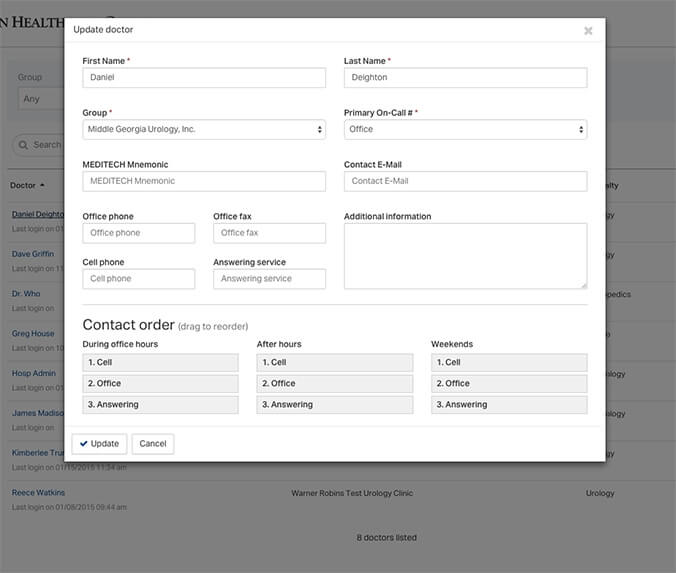The image size is (676, 573).
Task: Click the Office phone field
Action: pyautogui.click(x=138, y=233)
